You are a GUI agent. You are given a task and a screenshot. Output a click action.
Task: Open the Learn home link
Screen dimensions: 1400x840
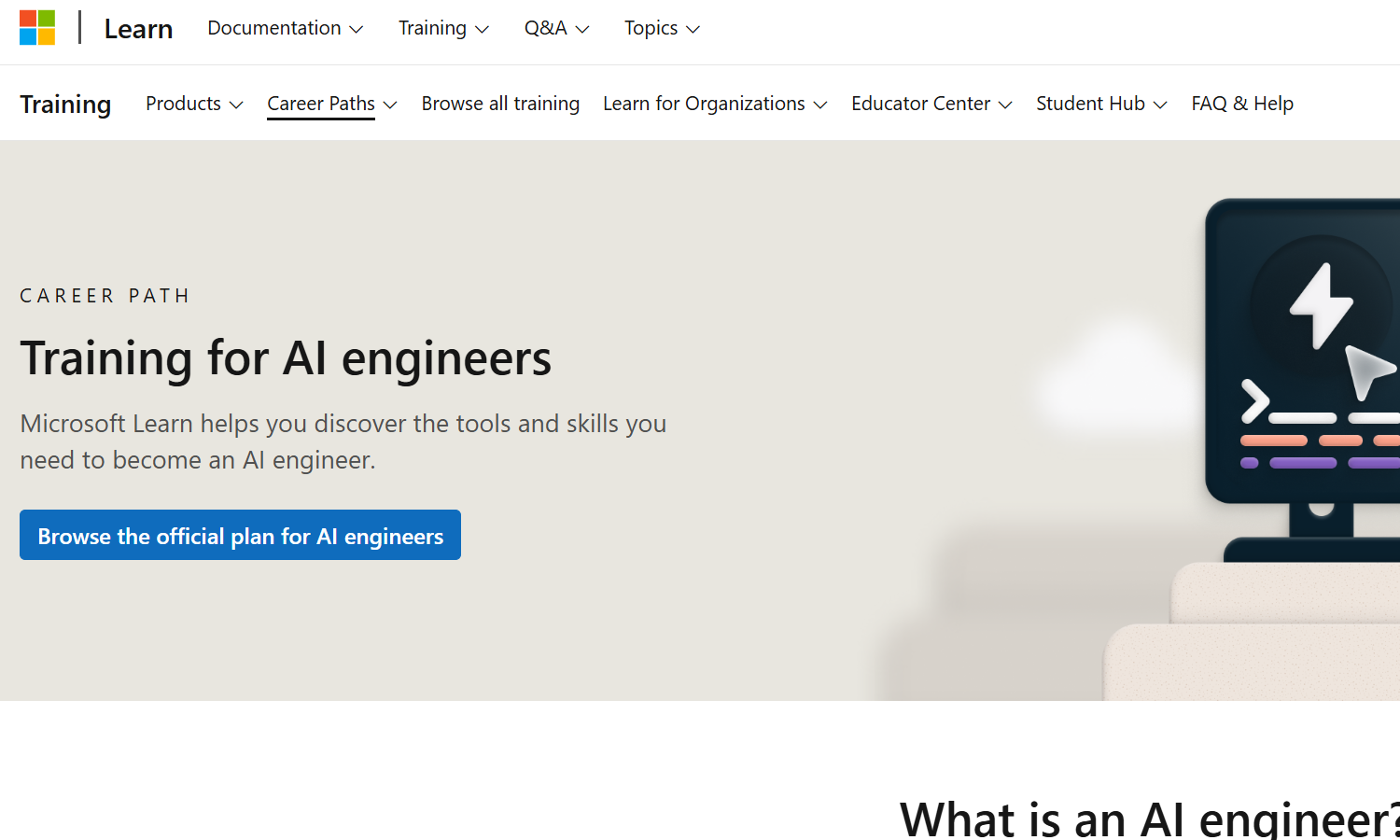[x=138, y=29]
